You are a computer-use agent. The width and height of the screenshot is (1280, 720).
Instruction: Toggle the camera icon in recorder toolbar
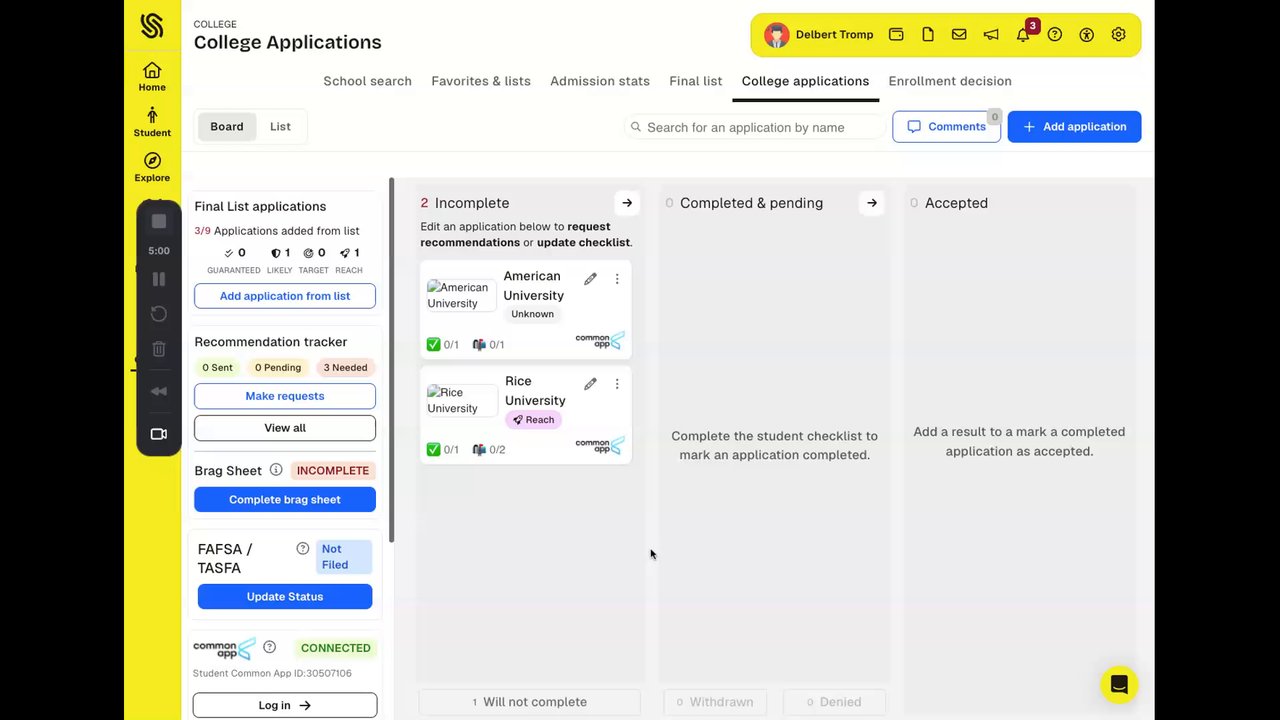point(159,434)
